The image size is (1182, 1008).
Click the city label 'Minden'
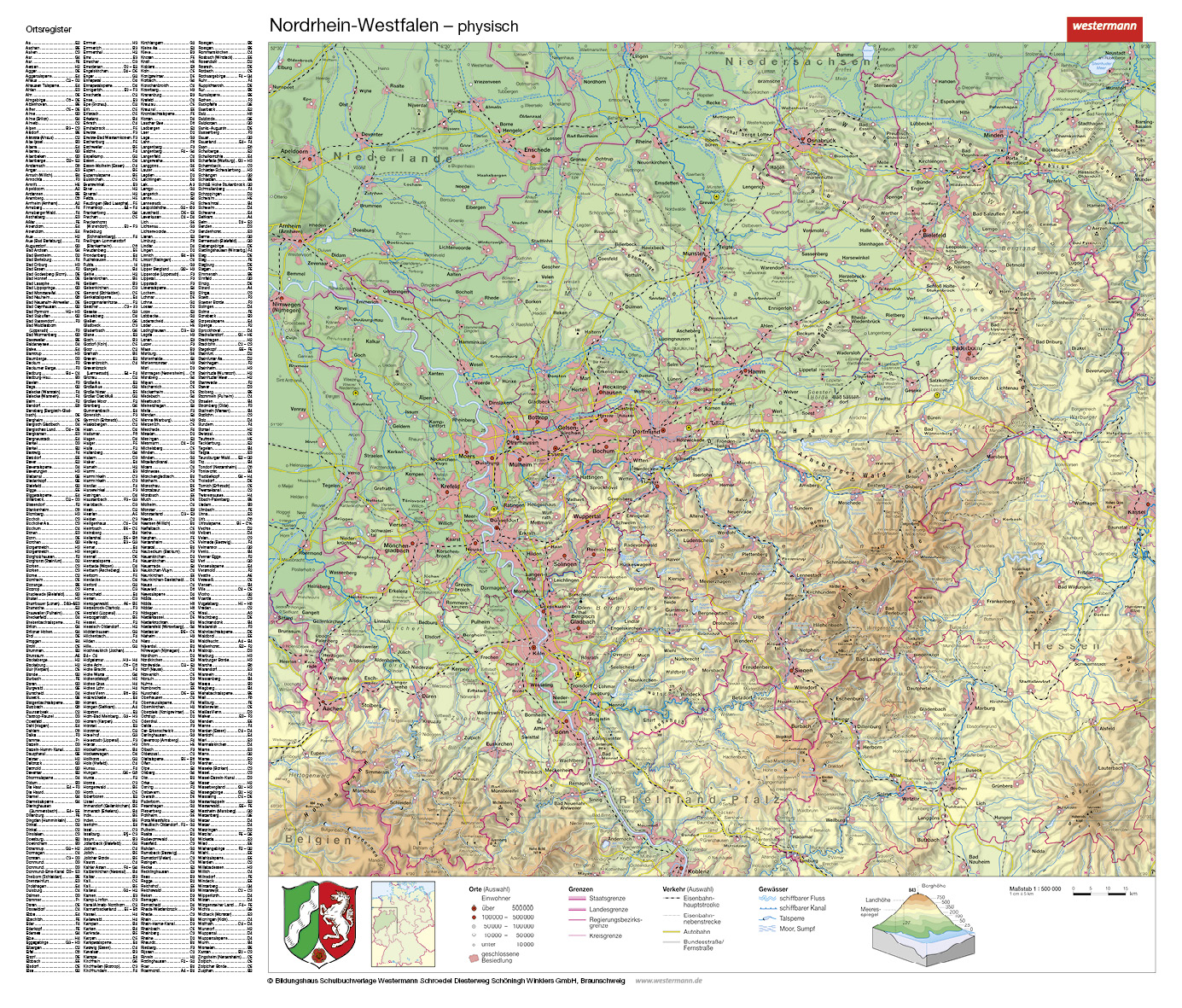click(994, 135)
